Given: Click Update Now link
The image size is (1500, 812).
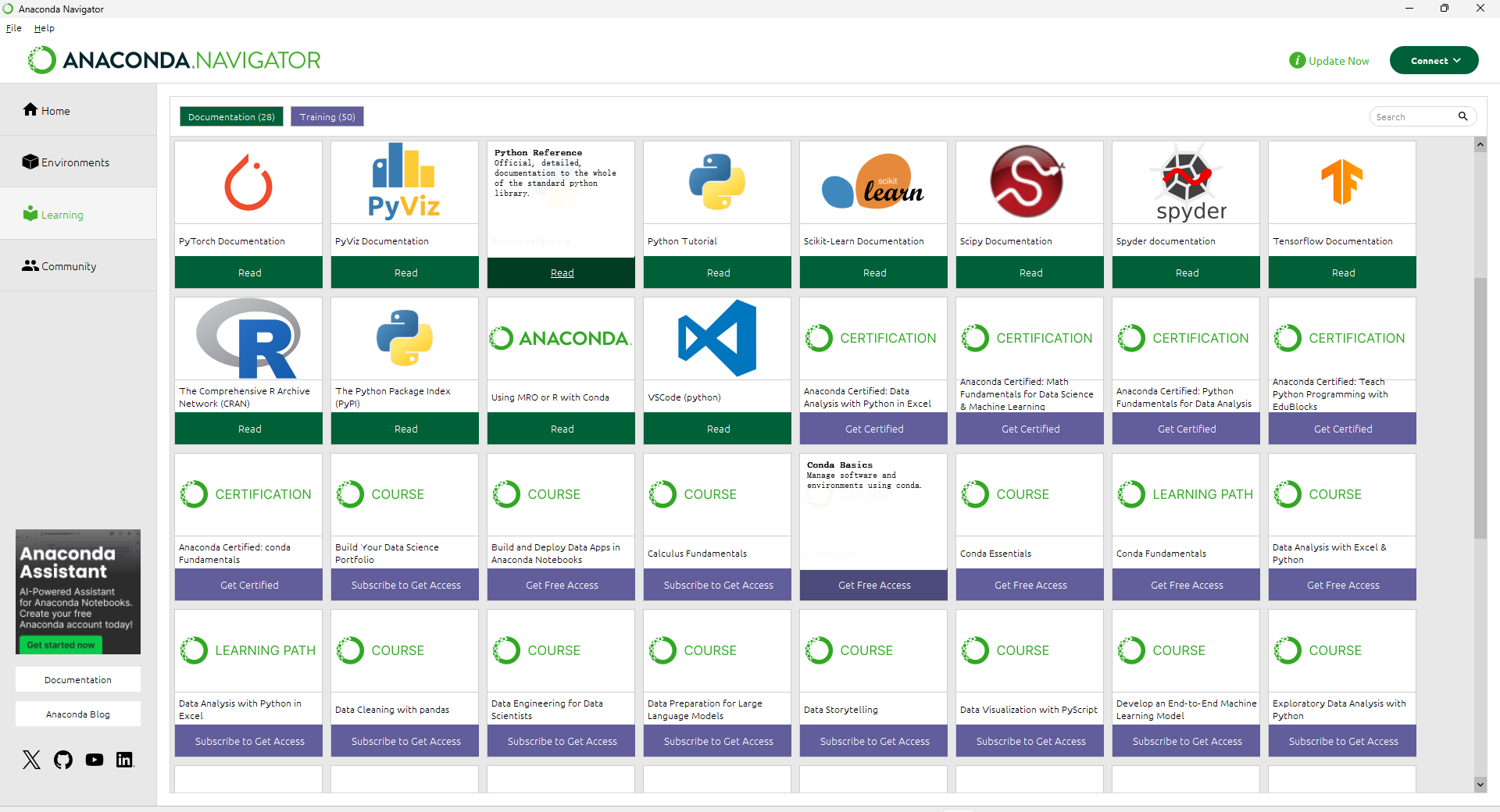Looking at the screenshot, I should tap(1338, 61).
